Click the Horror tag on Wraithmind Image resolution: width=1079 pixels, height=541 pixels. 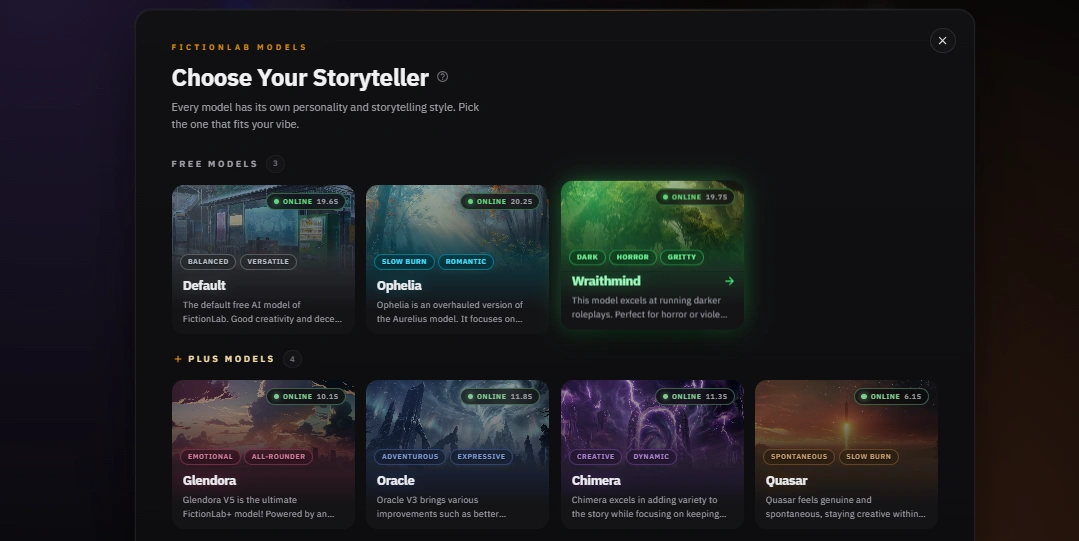(632, 257)
